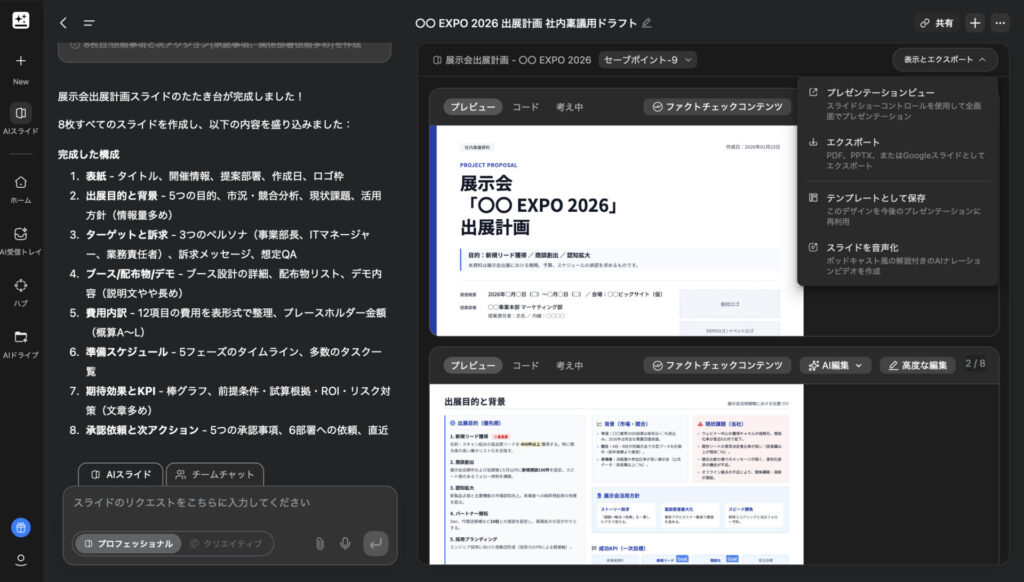Viewport: 1024px width, 582px height.
Task: Open AI受信トレイ inbox icon
Action: [21, 234]
